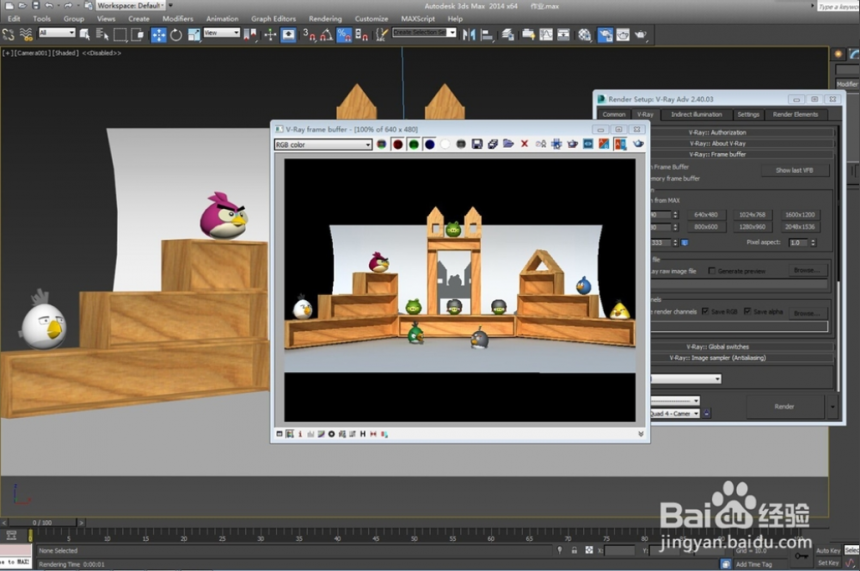Click the 0 / 100 time slider
The height and width of the screenshot is (571, 860).
[42, 523]
